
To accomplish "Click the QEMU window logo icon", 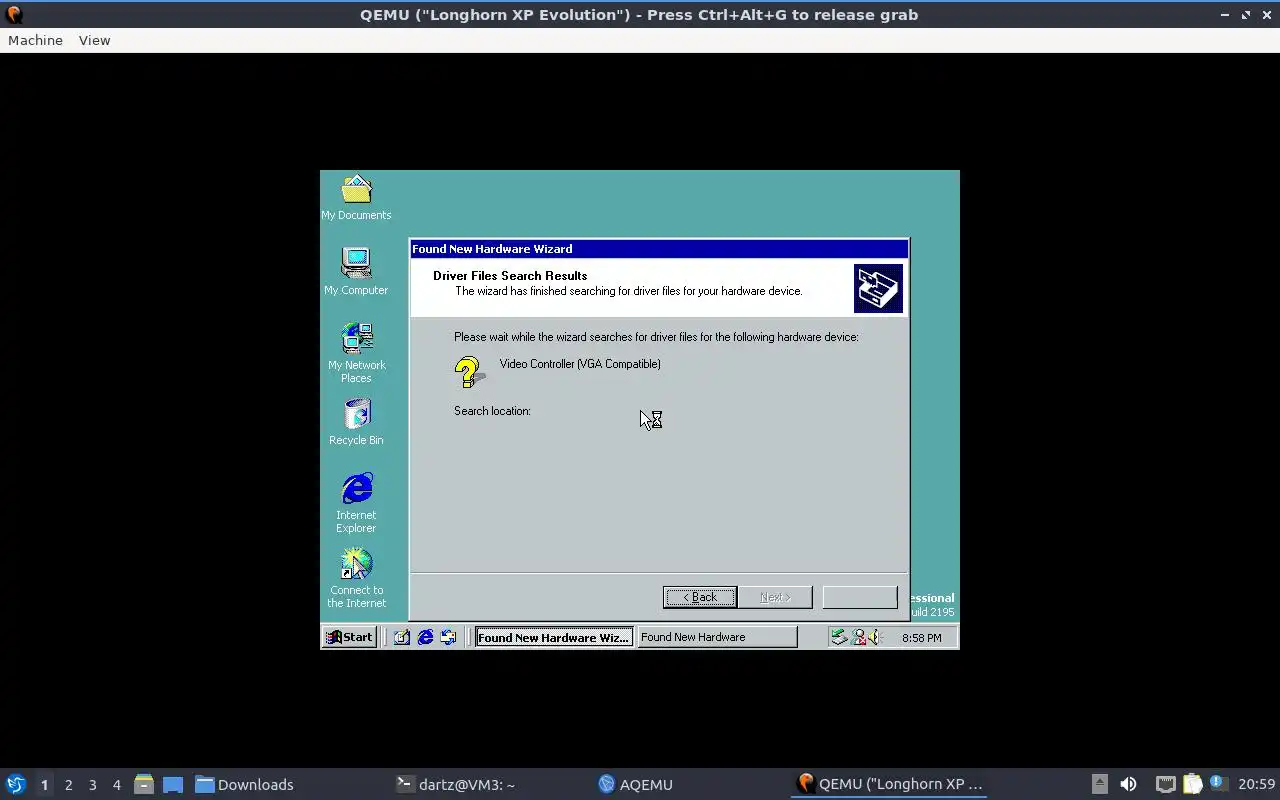I will [x=13, y=14].
